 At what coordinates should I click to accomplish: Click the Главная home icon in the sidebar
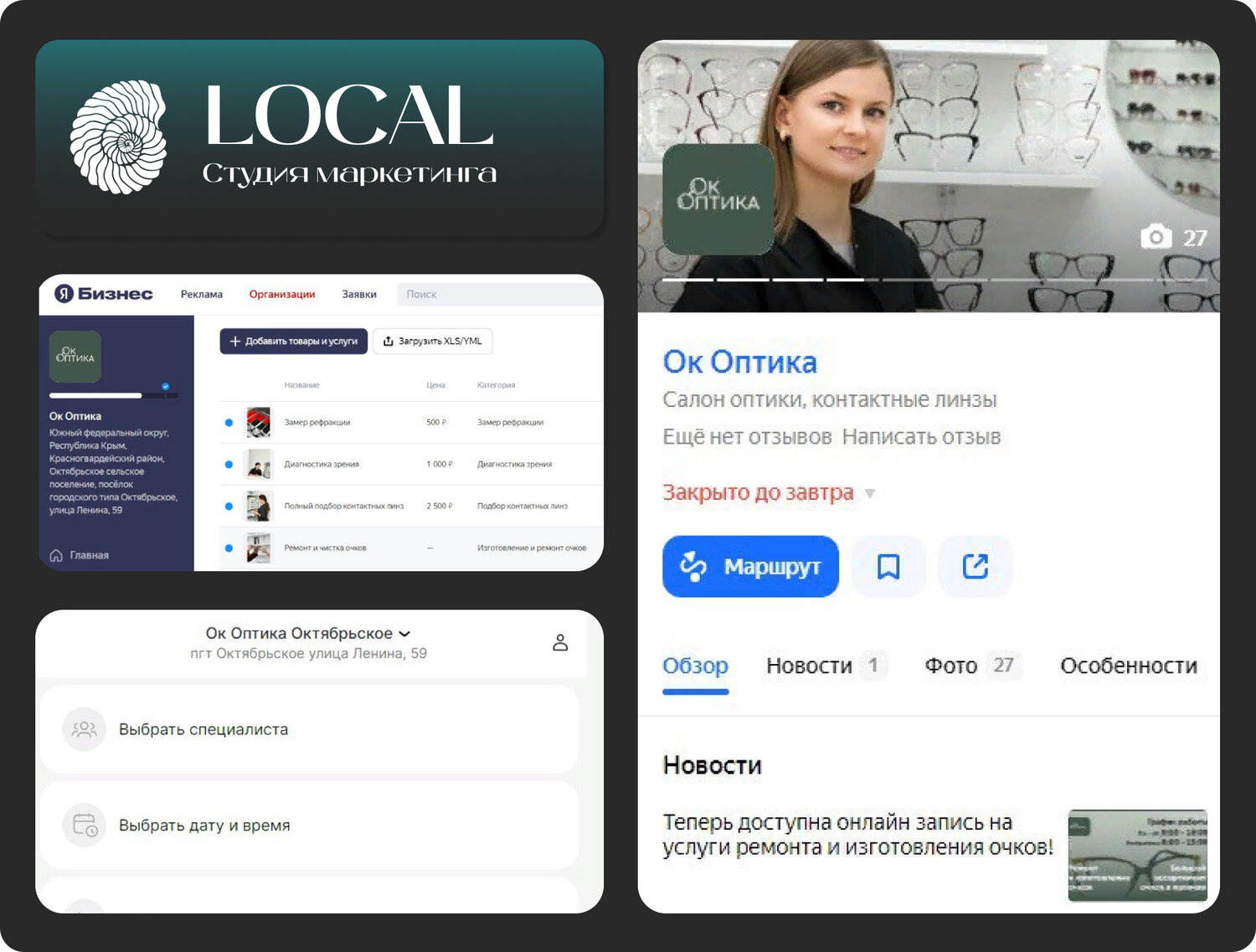[55, 554]
